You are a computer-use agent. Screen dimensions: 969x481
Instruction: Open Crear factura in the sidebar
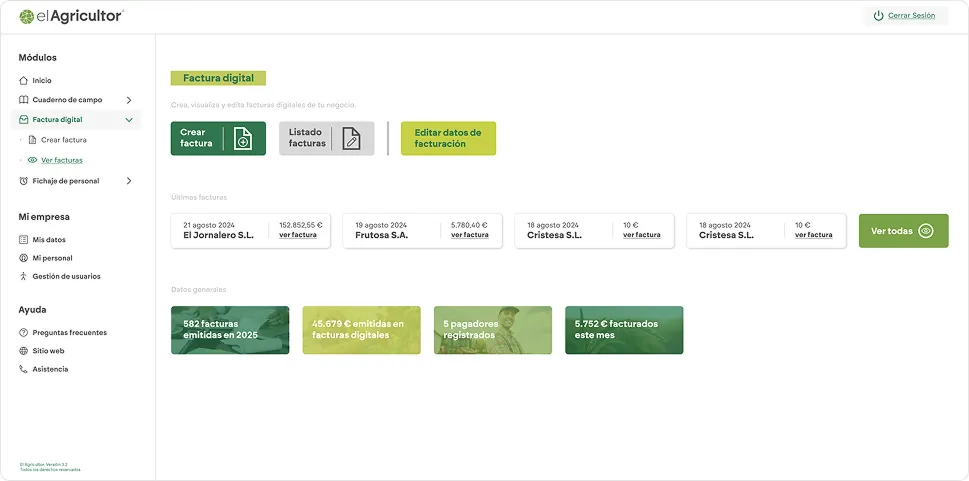point(63,140)
